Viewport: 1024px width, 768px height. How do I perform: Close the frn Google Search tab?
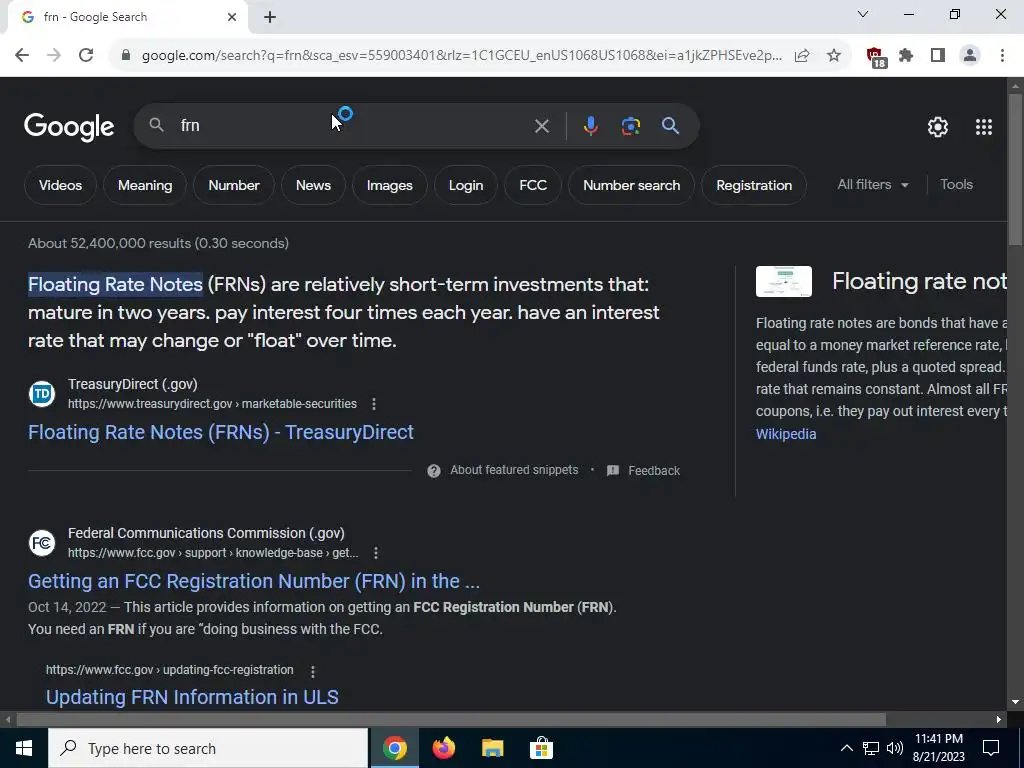232,17
